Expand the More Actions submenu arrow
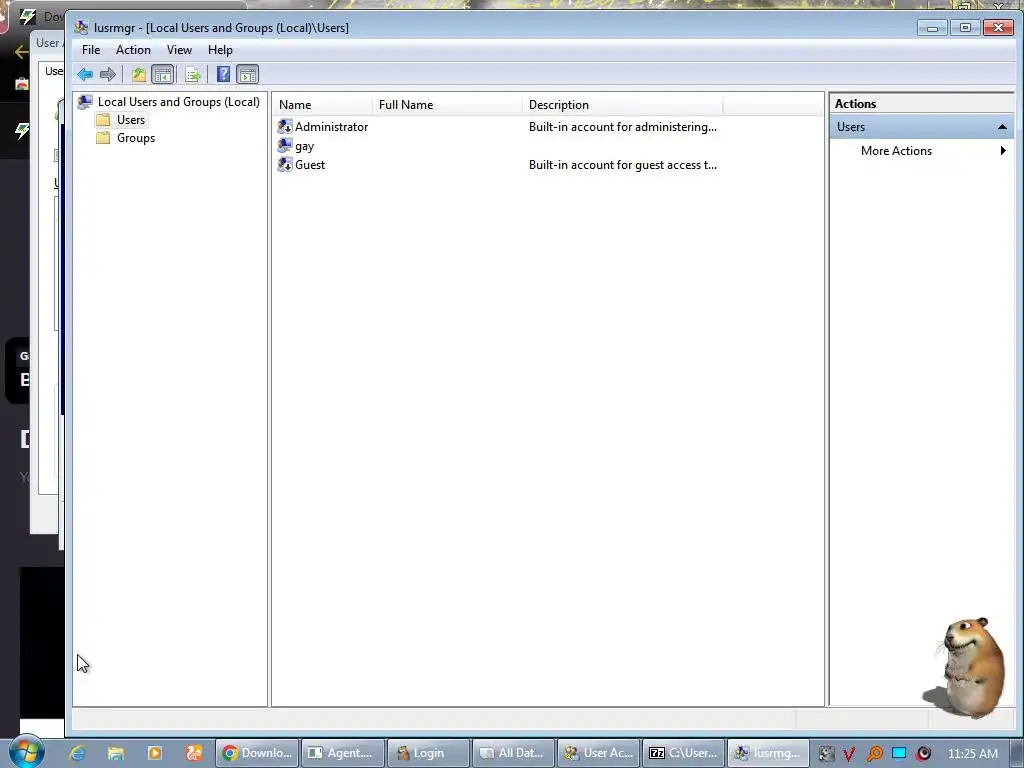 click(x=1003, y=151)
